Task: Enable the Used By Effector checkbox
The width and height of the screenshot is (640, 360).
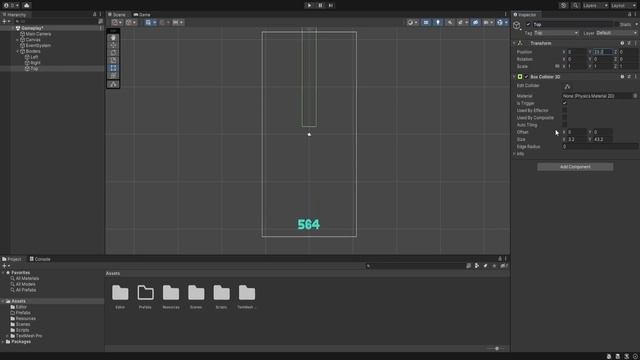Action: point(564,111)
